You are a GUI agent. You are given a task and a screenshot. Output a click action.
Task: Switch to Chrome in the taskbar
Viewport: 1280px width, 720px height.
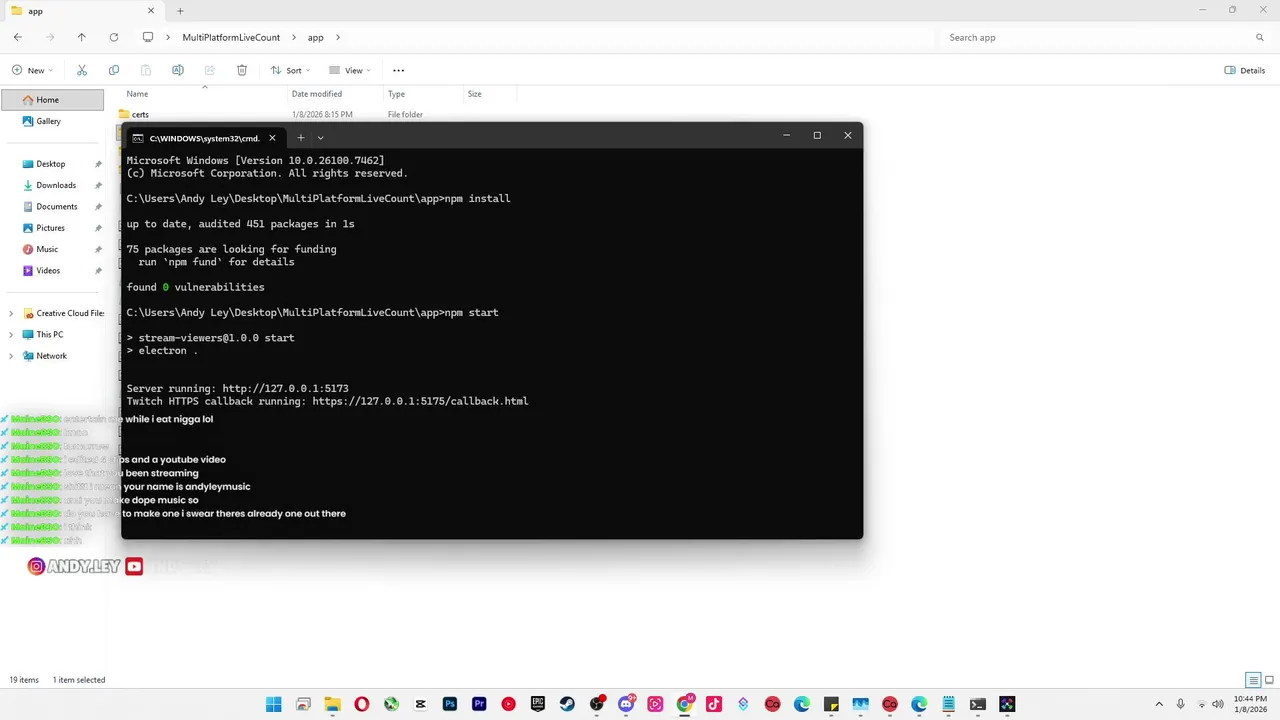[685, 704]
